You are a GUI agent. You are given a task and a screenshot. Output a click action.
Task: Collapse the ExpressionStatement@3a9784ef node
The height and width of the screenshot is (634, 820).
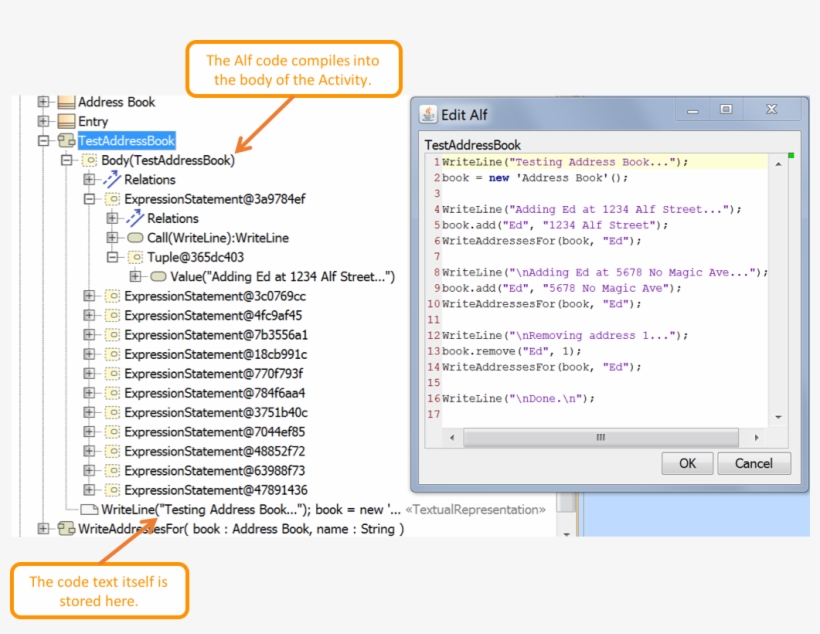[x=89, y=199]
